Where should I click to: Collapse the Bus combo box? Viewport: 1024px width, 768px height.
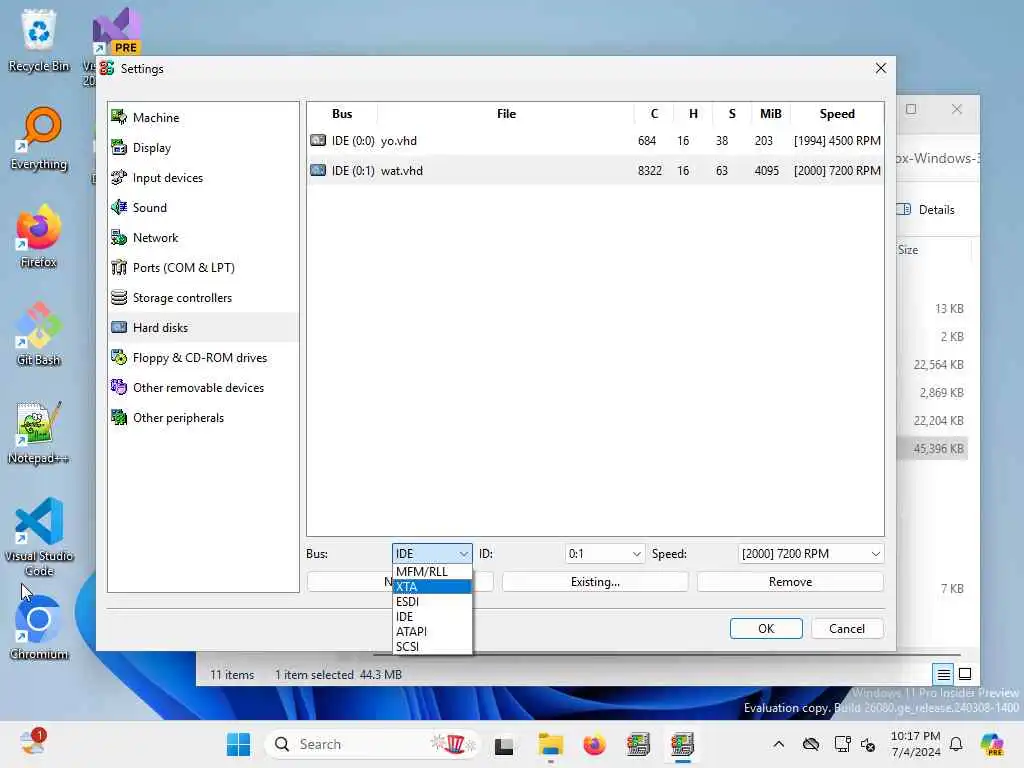pos(432,554)
